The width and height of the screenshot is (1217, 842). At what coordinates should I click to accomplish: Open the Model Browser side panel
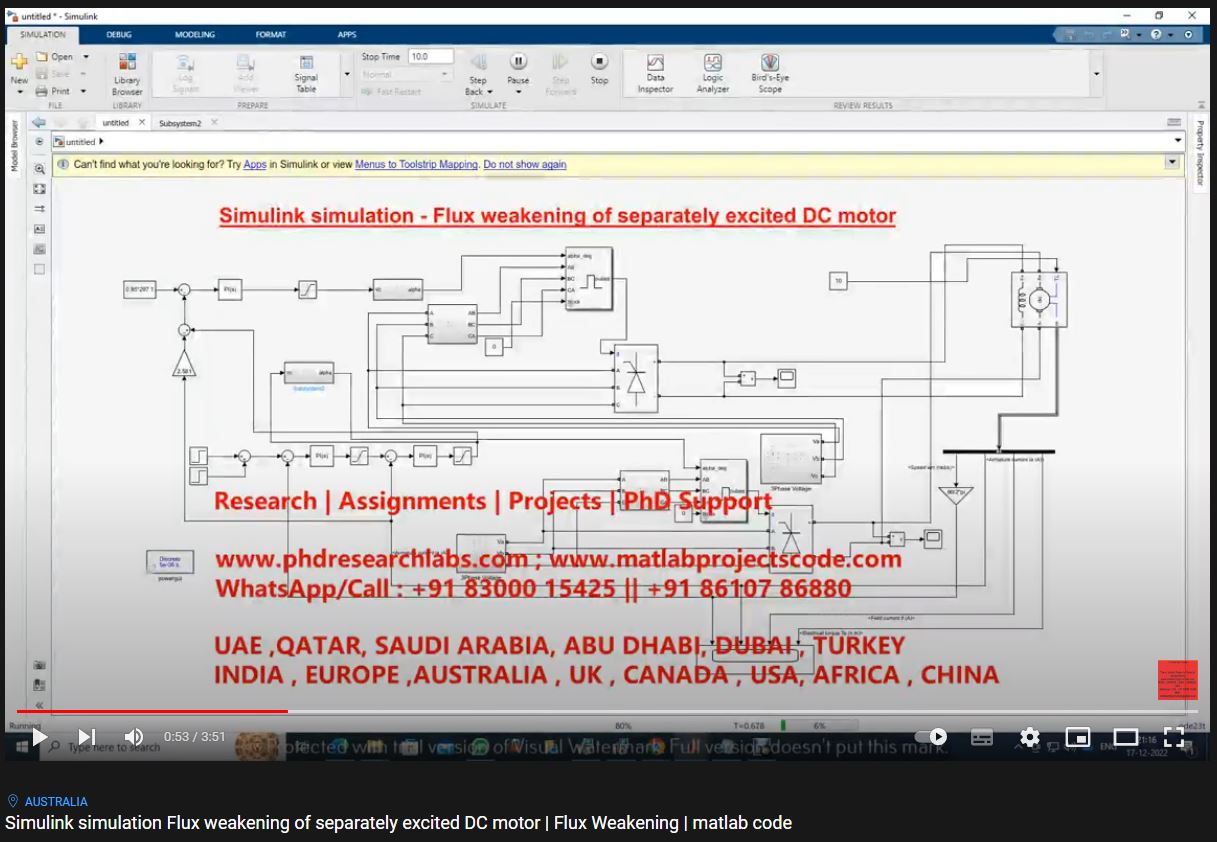point(15,147)
